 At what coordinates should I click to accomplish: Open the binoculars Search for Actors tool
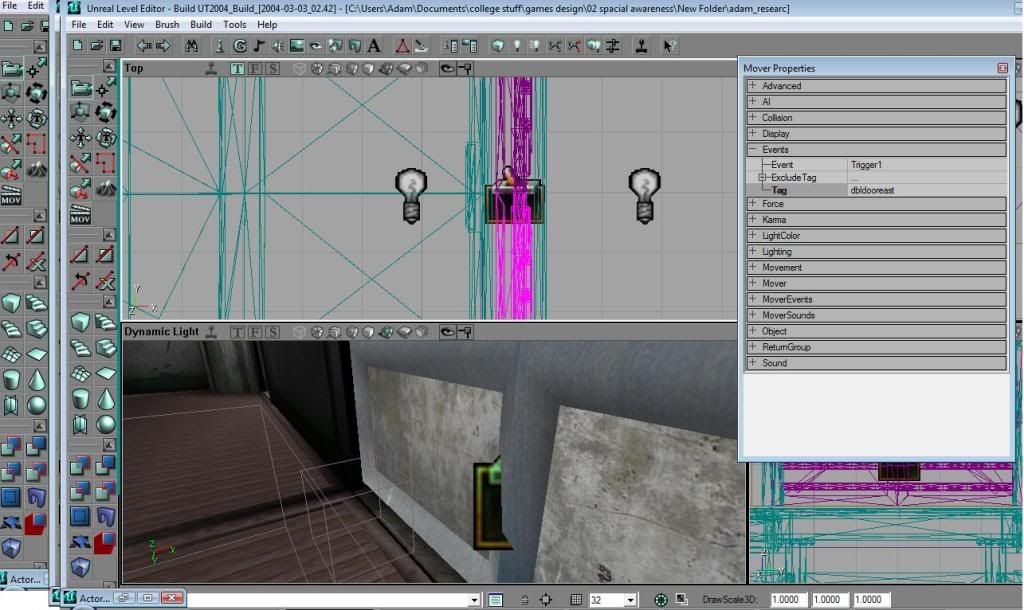(192, 46)
